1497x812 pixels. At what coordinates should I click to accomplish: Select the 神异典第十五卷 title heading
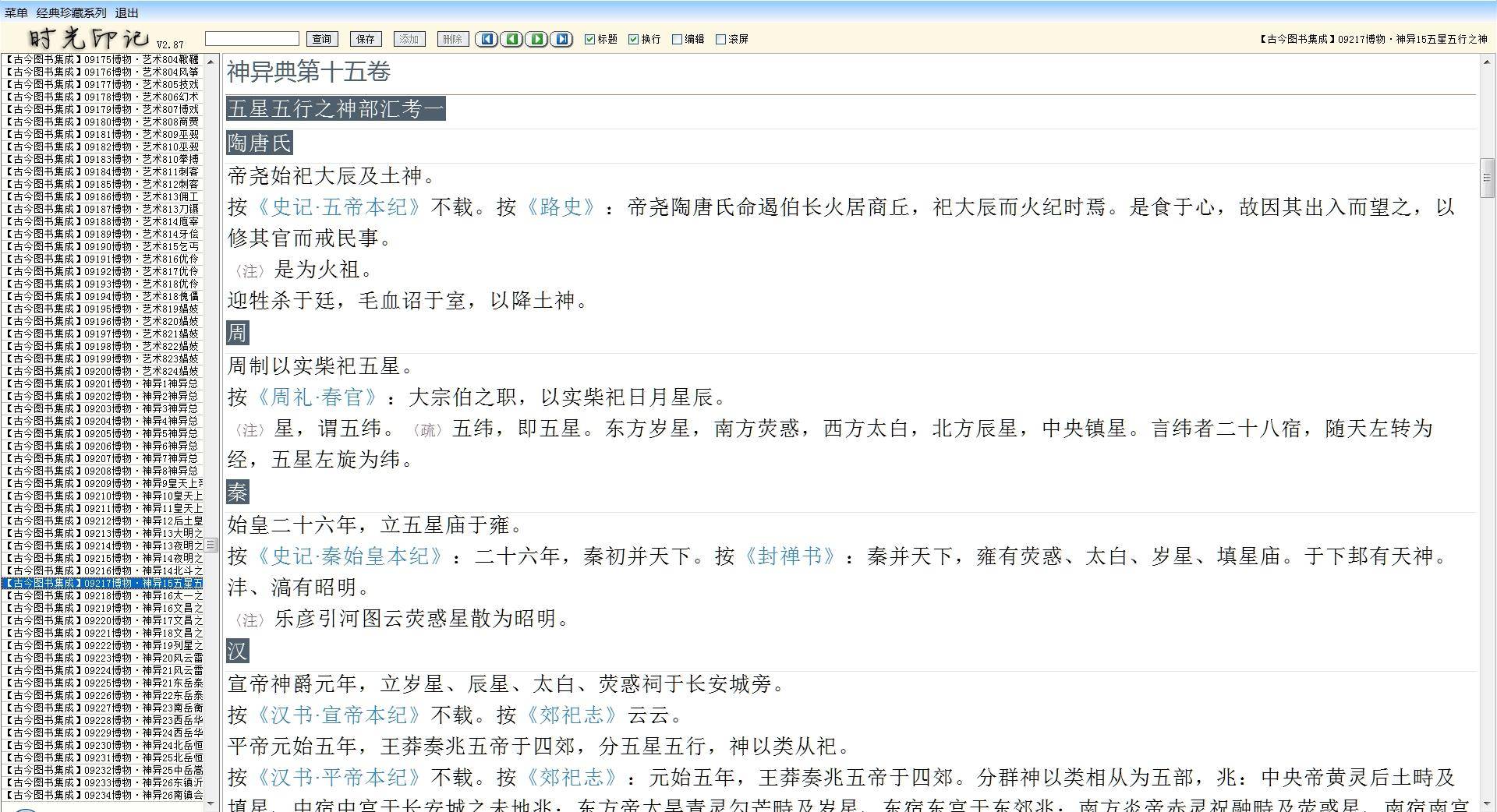pos(309,72)
